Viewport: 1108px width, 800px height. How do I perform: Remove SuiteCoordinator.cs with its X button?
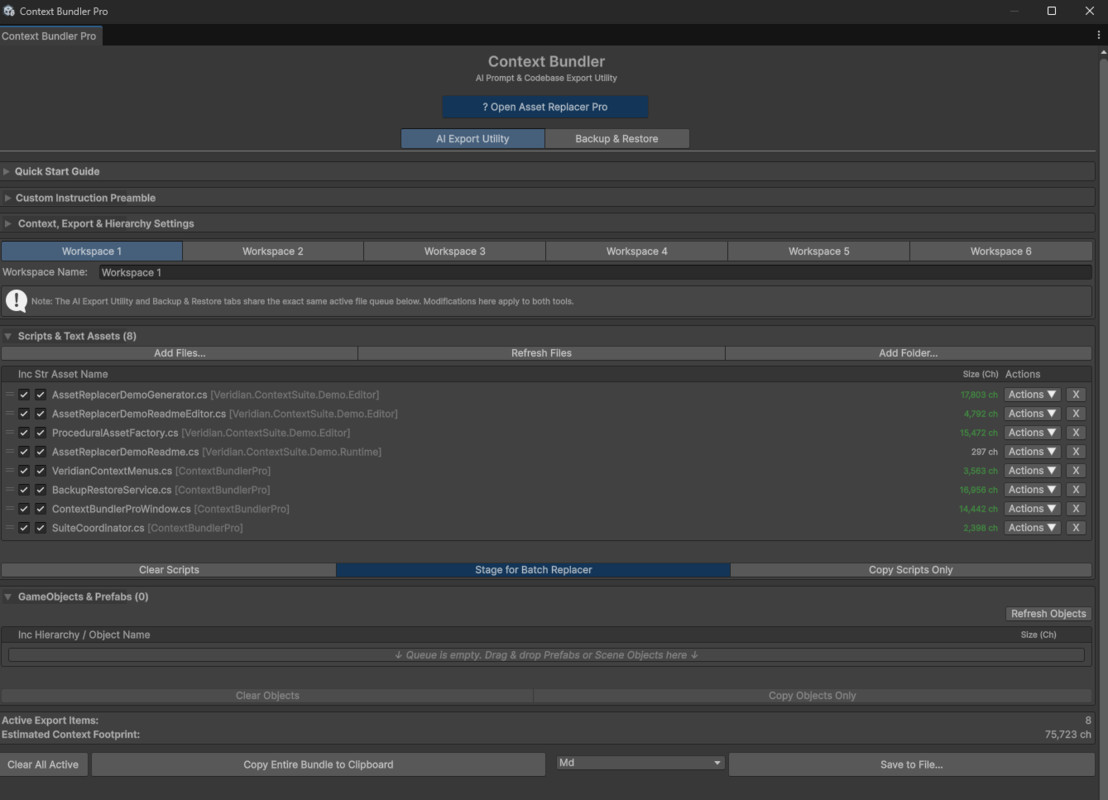[x=1075, y=528]
